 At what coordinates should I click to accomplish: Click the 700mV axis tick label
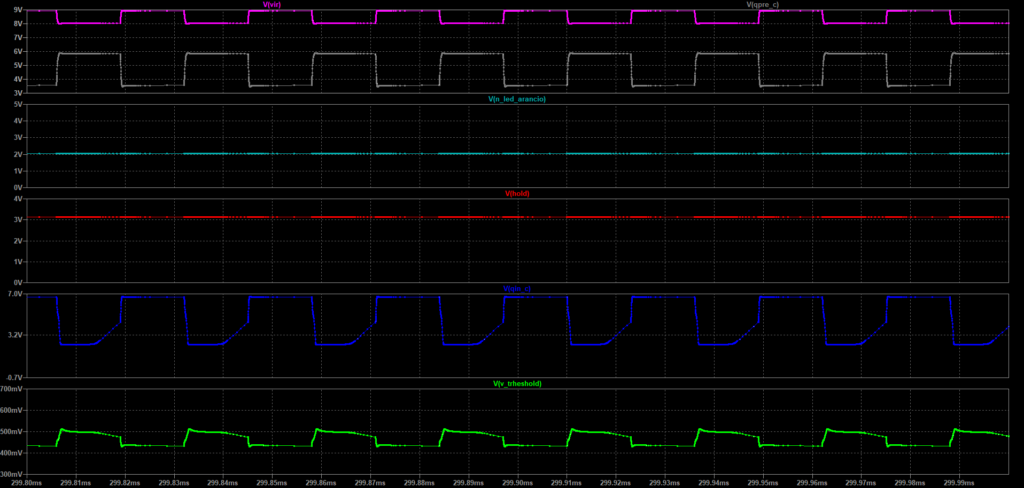point(12,389)
